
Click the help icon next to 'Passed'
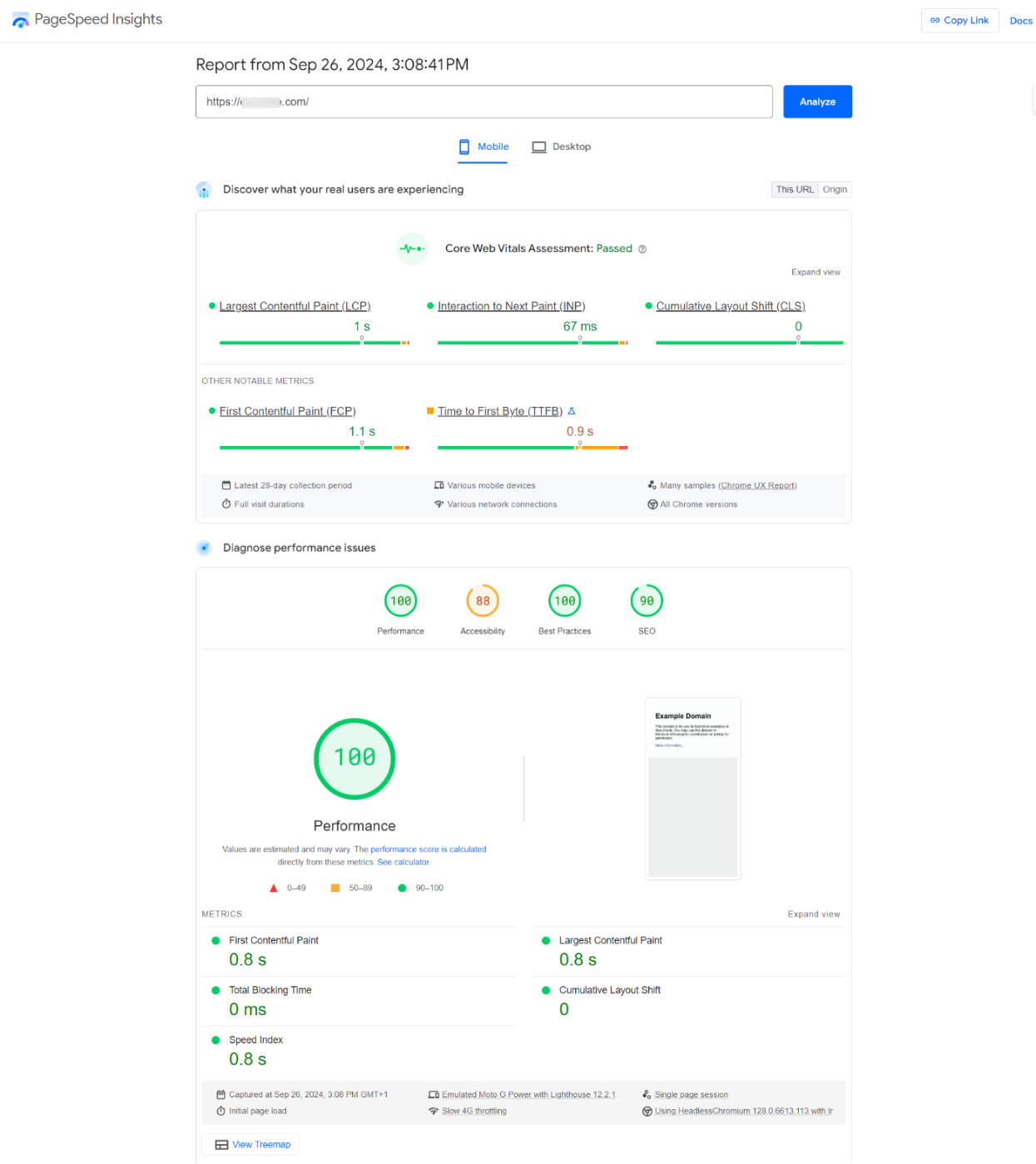click(642, 249)
